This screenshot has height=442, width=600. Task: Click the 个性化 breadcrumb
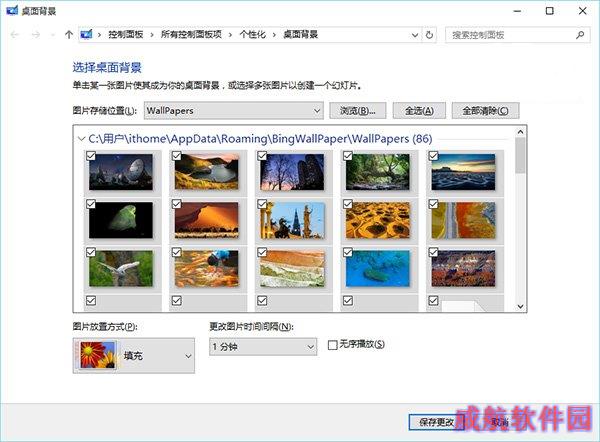[252, 34]
